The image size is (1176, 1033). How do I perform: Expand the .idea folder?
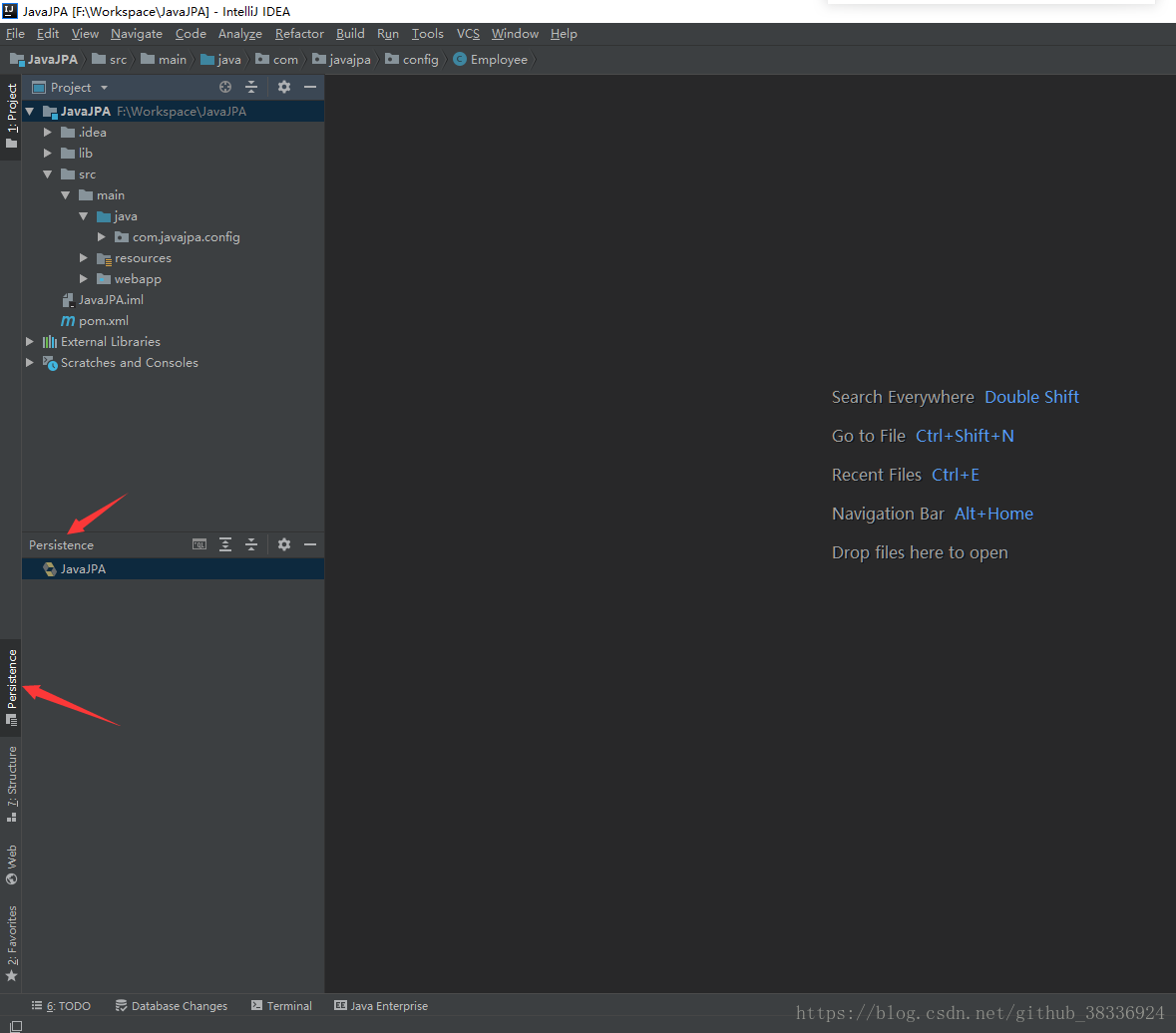pos(47,132)
